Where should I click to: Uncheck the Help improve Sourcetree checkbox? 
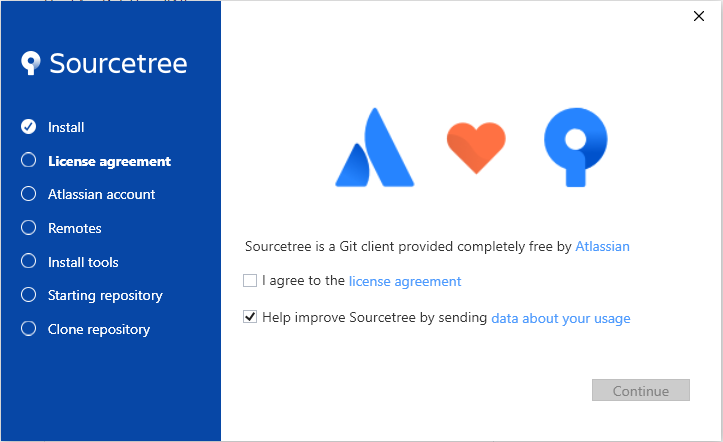click(250, 317)
